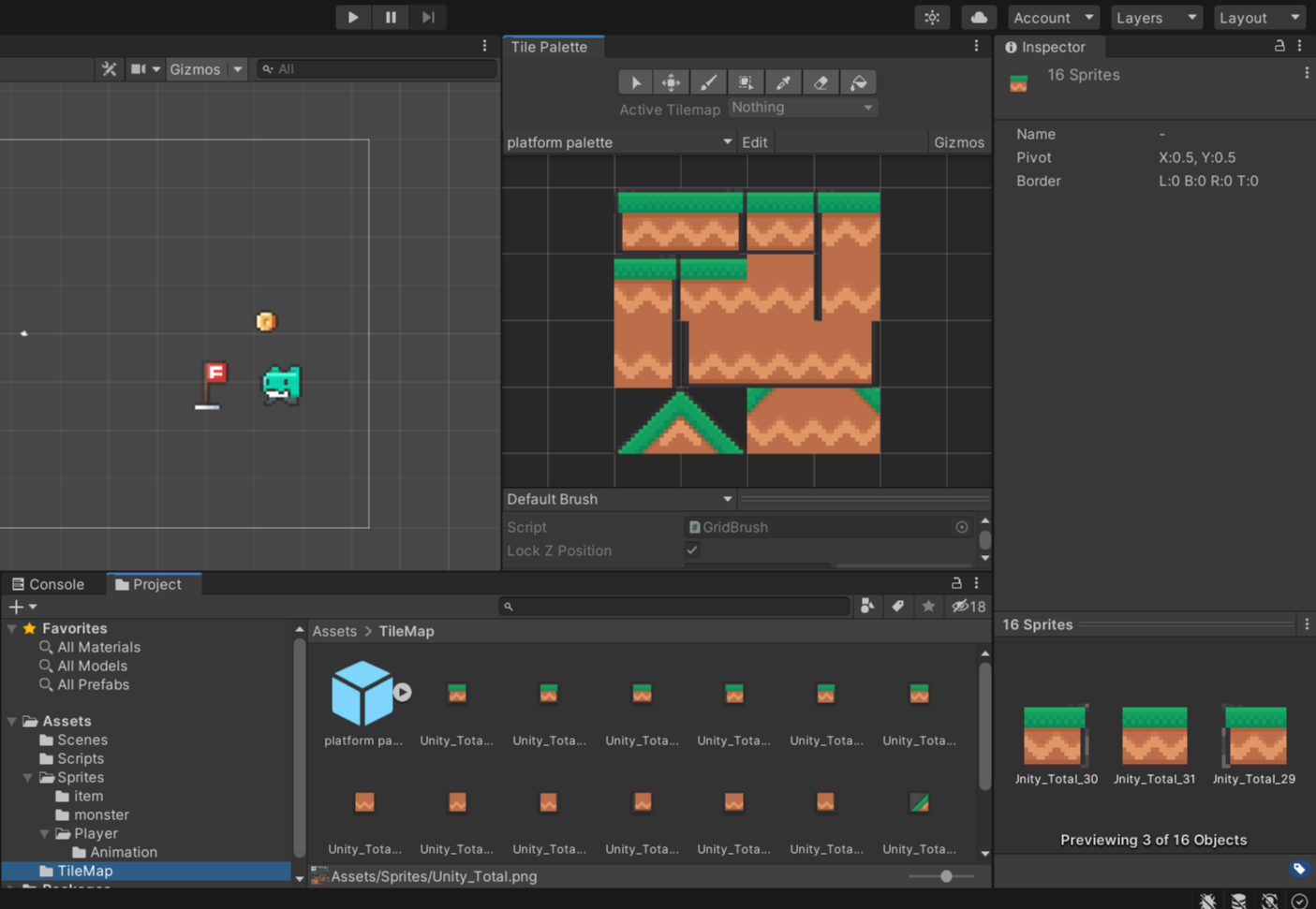Open the Scene panel options menu
Image resolution: width=1316 pixels, height=909 pixels.
484,46
